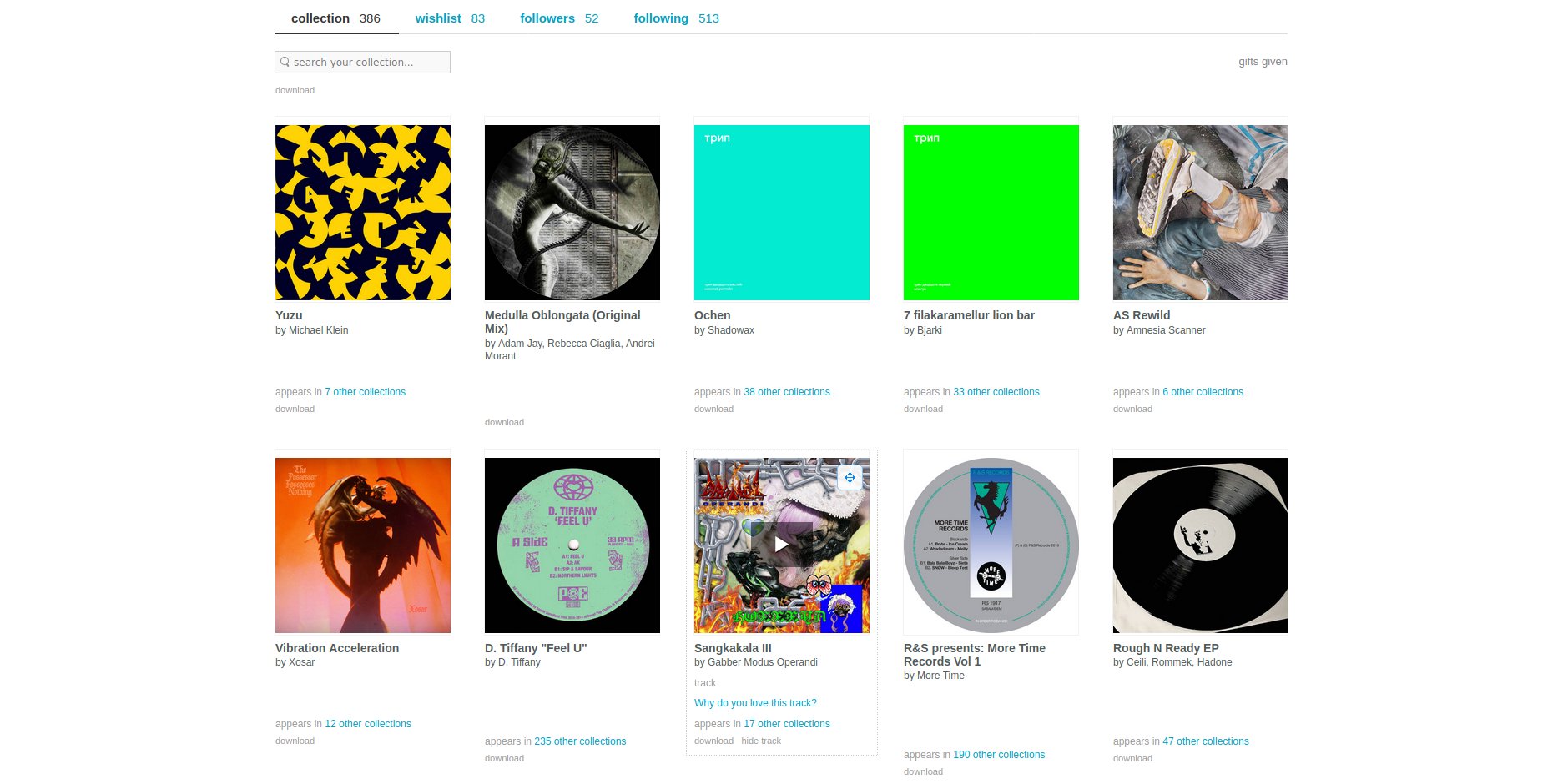Click the "by Xosar" artist text
The image size is (1563, 784).
click(295, 662)
